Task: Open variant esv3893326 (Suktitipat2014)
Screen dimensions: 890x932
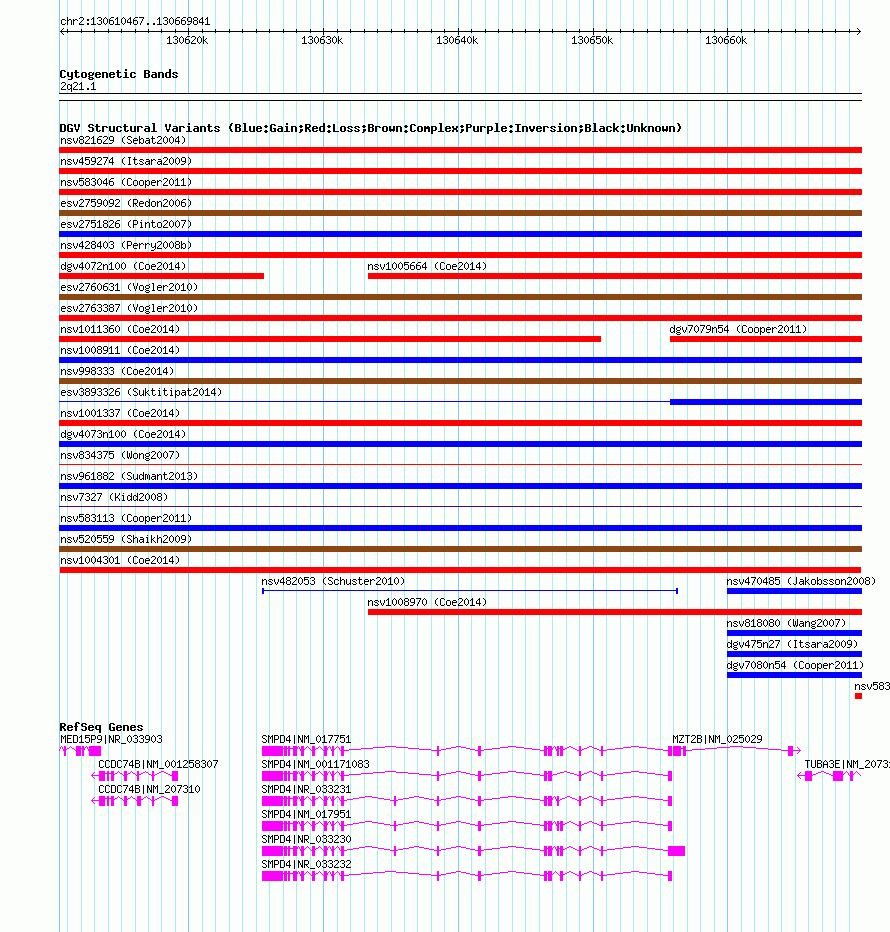Action: pos(461,402)
